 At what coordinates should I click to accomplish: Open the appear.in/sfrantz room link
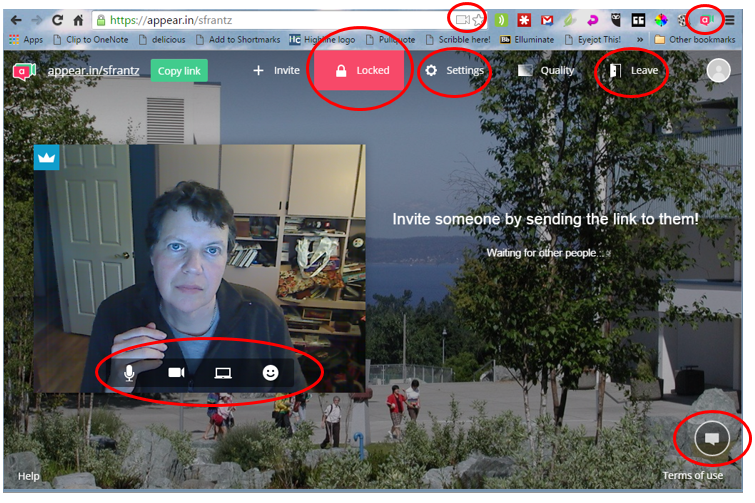click(93, 71)
